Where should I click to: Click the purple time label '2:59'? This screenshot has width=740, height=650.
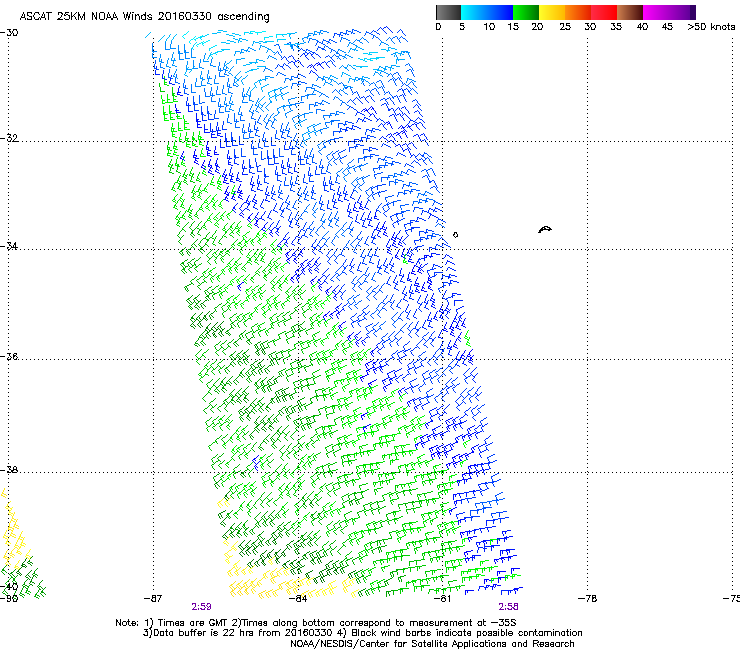click(x=202, y=607)
